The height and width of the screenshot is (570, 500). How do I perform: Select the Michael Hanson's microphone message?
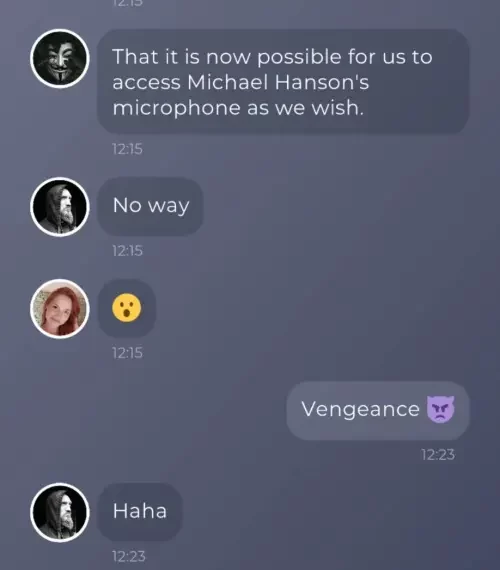click(x=283, y=81)
